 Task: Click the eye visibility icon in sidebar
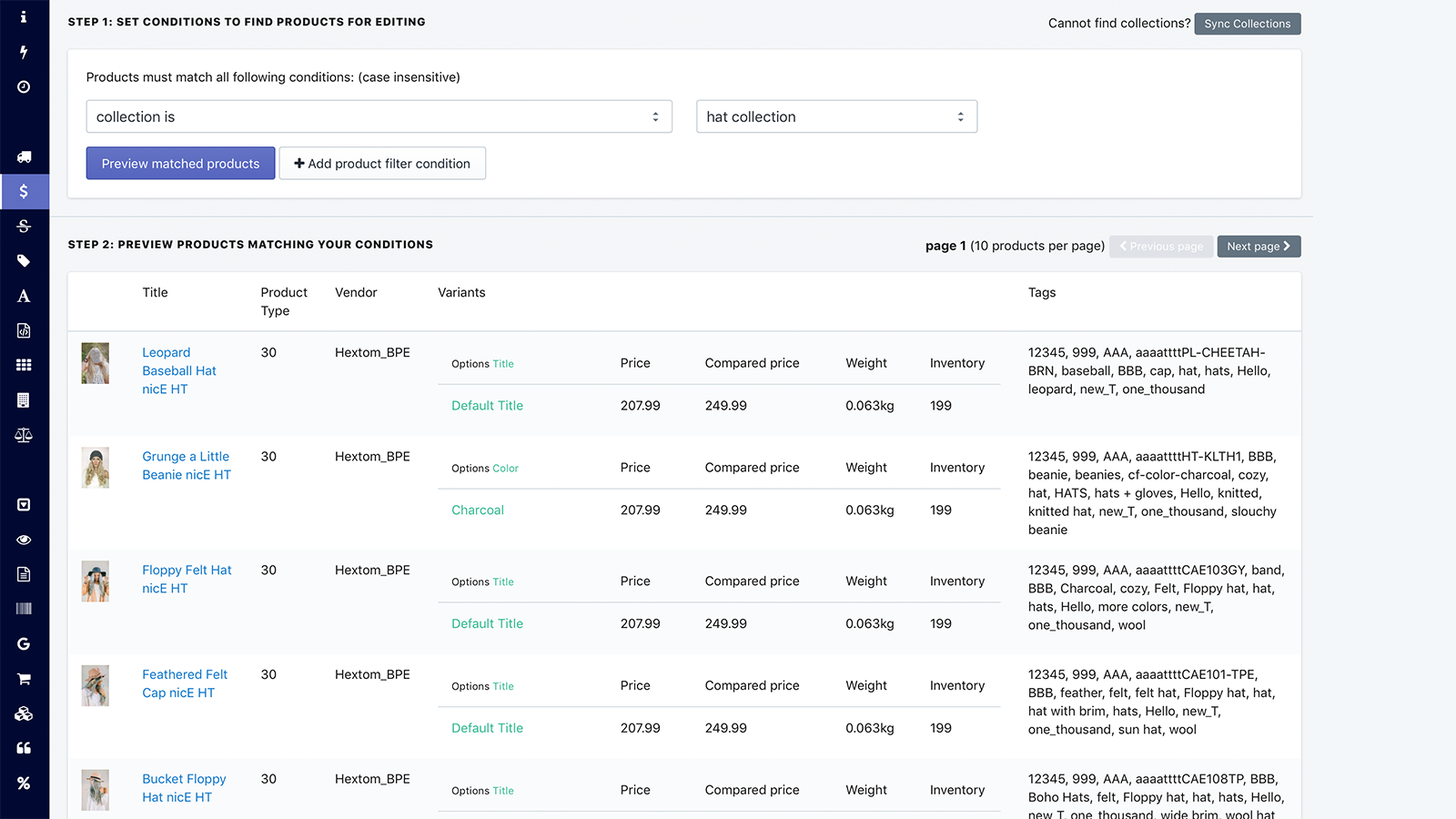(24, 540)
